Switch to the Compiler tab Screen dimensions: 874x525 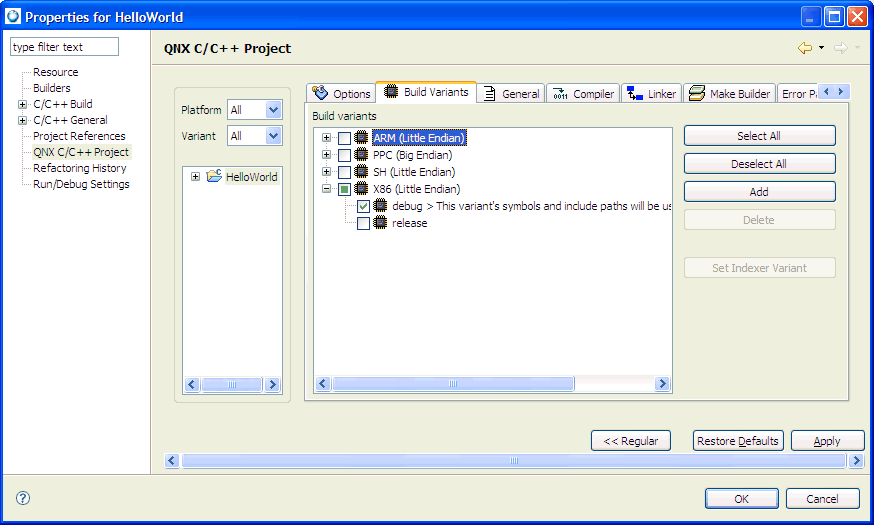(583, 93)
